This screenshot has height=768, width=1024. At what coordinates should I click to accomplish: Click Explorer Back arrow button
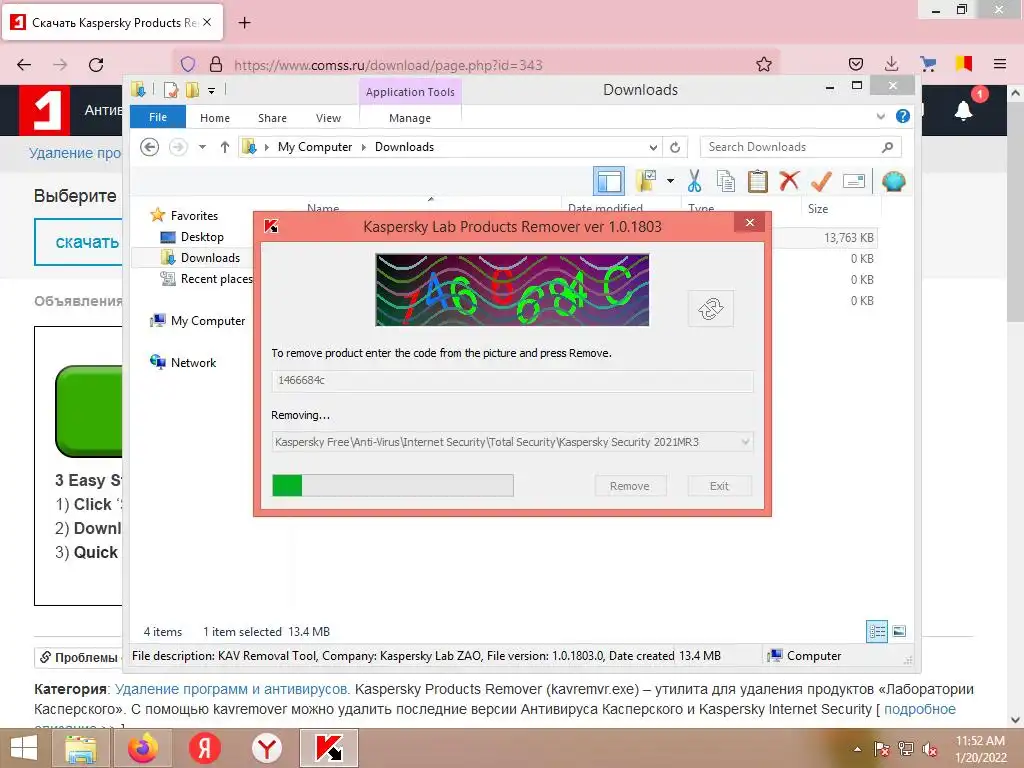[150, 147]
